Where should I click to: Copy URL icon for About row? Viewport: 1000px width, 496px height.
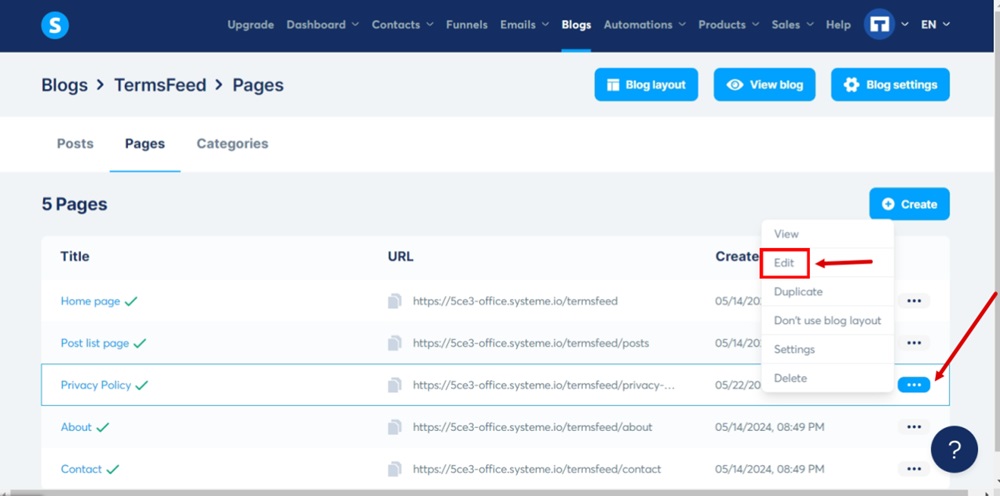(x=395, y=427)
